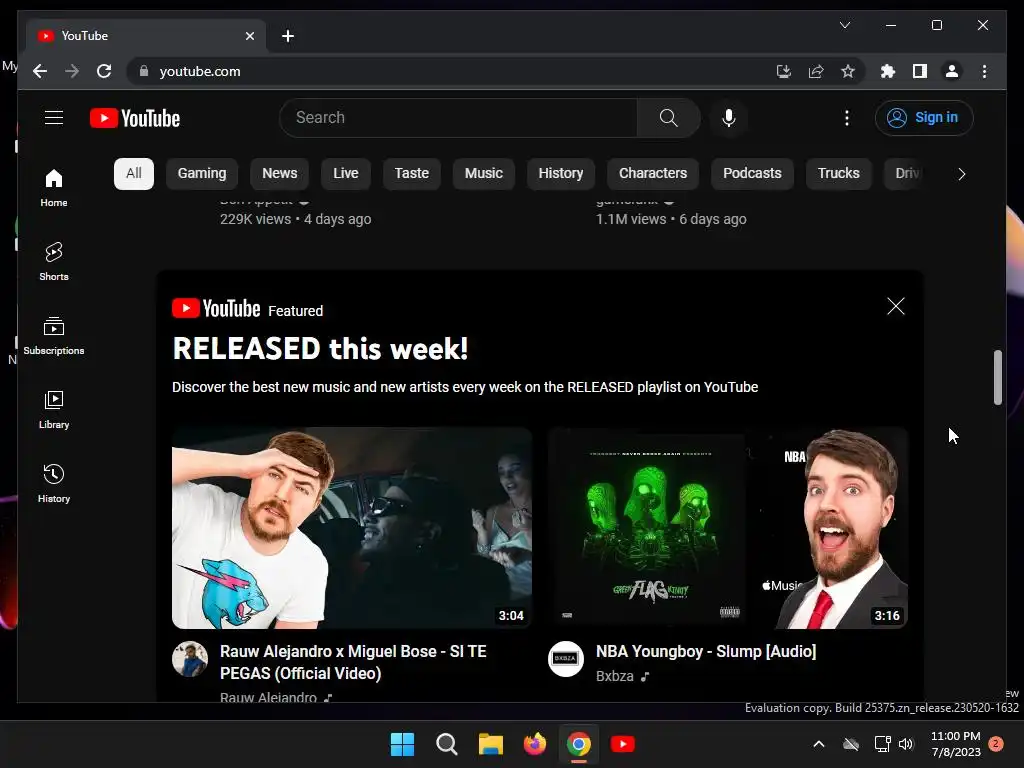Open the Chrome profile icon
This screenshot has height=768, width=1024.
point(952,71)
